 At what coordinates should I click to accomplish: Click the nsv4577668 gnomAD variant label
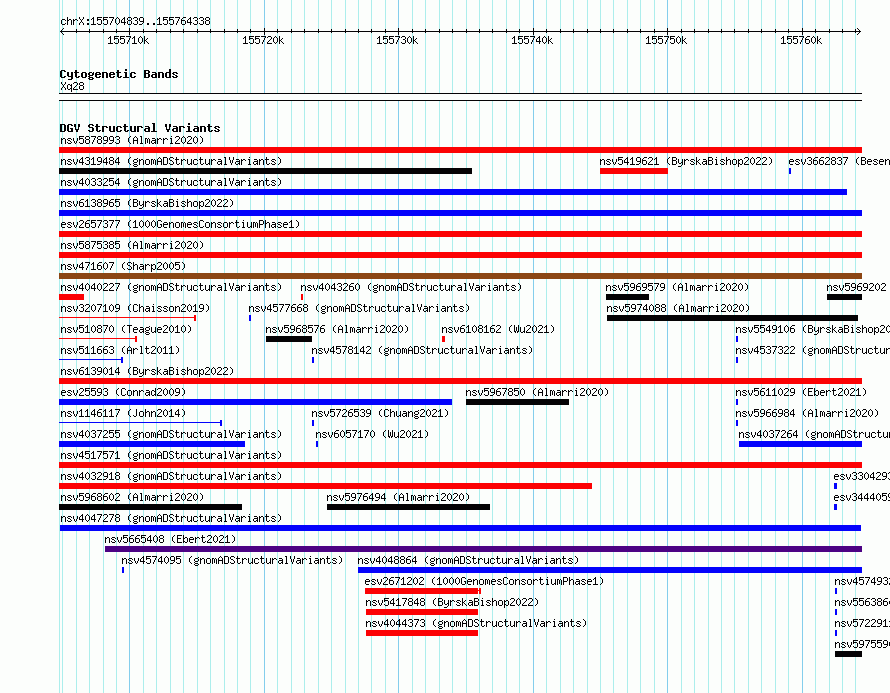click(359, 308)
